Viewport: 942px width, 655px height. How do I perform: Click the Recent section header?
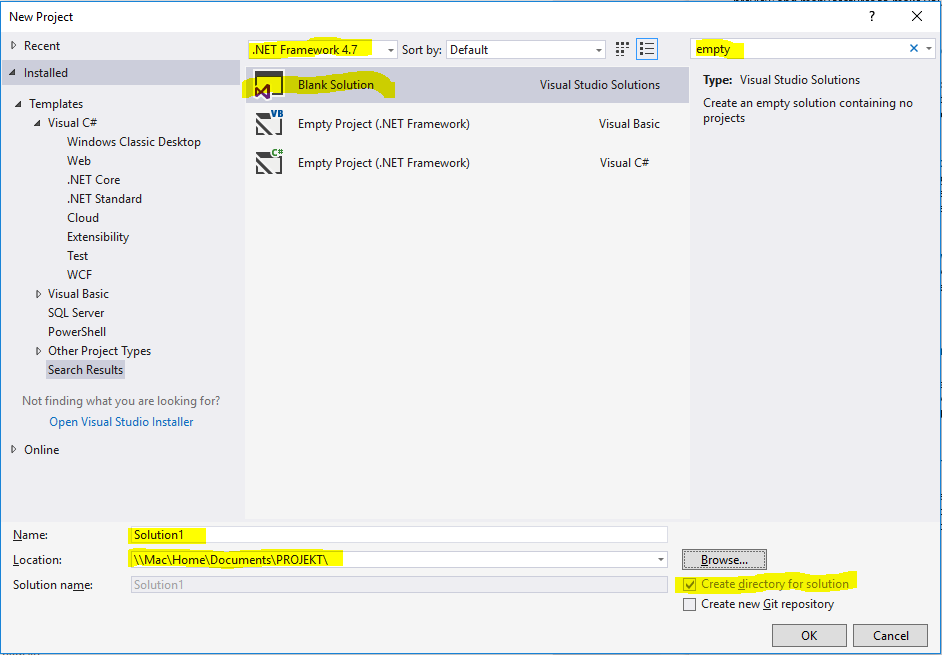(x=41, y=46)
